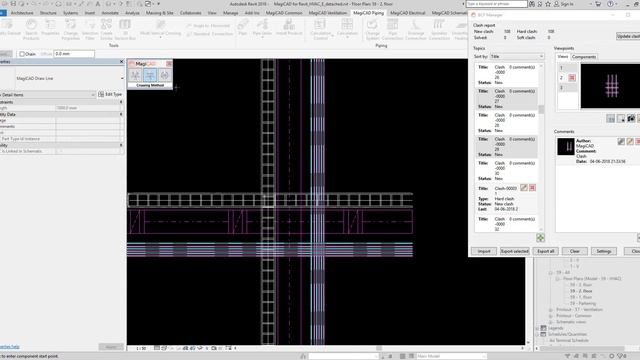Screen dimensions: 640x360
Task: Edit the Clash-0000 topic with pencil icon
Action: click(524, 188)
